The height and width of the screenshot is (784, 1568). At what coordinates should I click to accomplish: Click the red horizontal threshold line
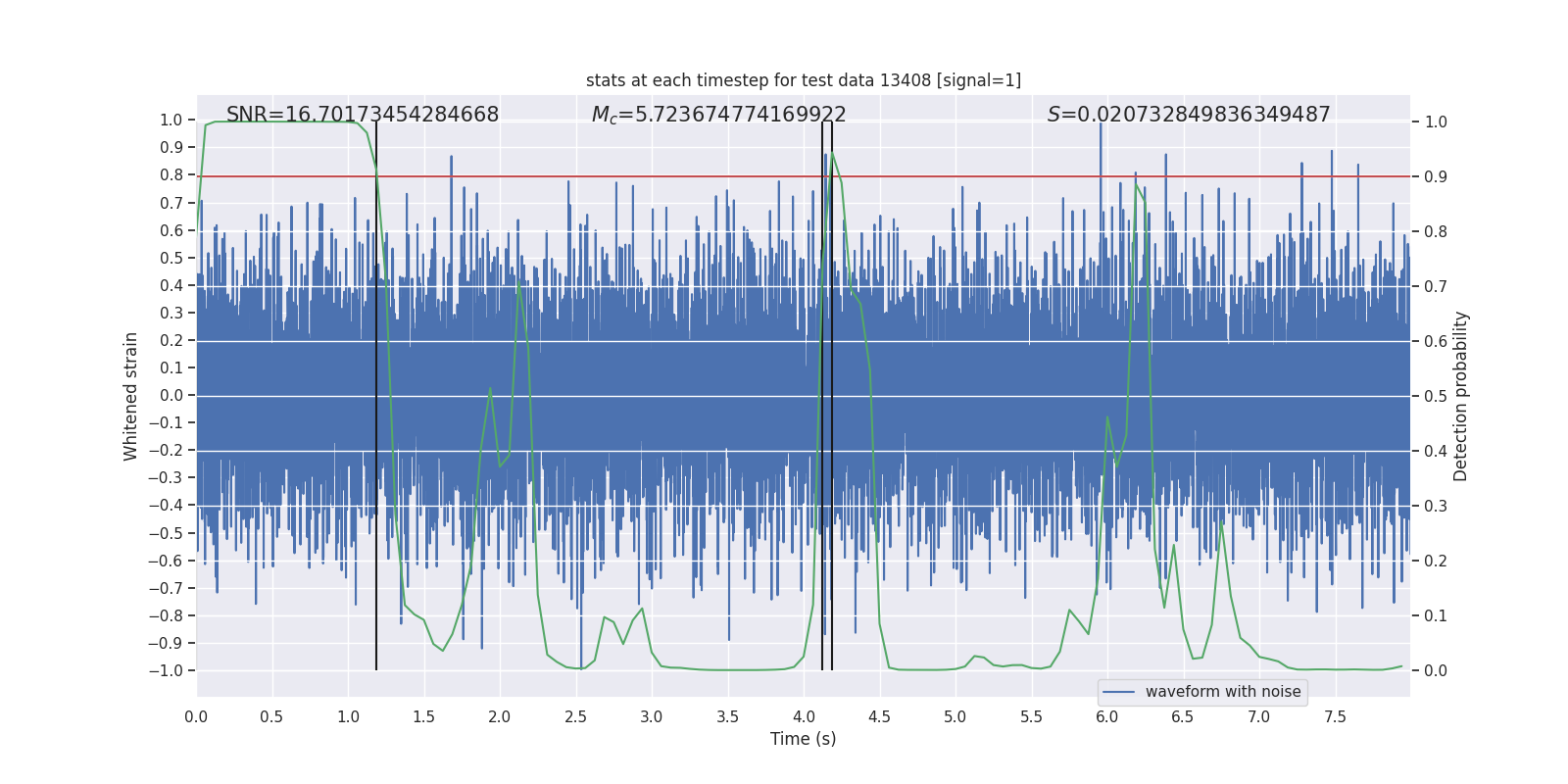[x=804, y=176]
